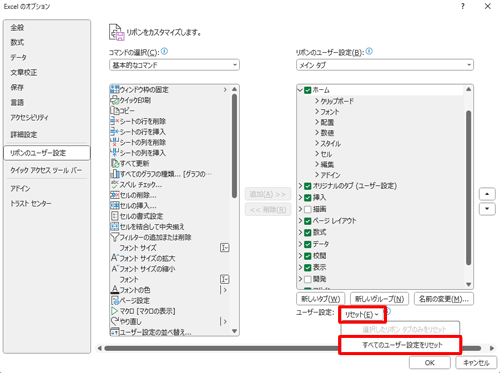500x373 pixels.
Task: Click the すべて更新 command icon
Action: [x=115, y=163]
